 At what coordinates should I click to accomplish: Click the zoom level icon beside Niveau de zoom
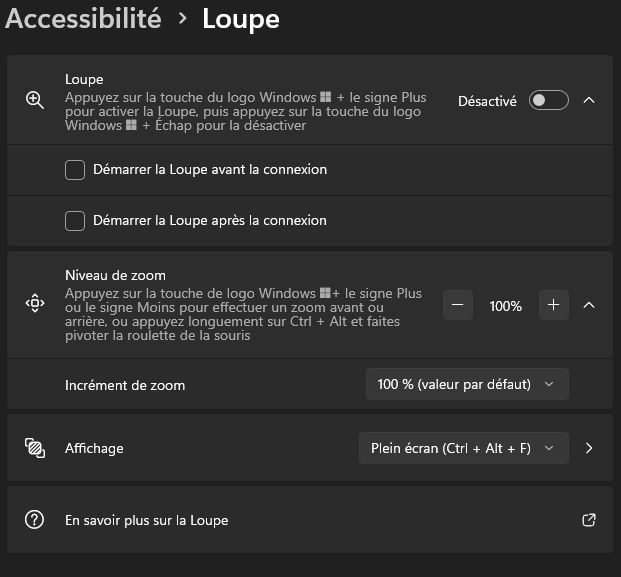(x=35, y=305)
